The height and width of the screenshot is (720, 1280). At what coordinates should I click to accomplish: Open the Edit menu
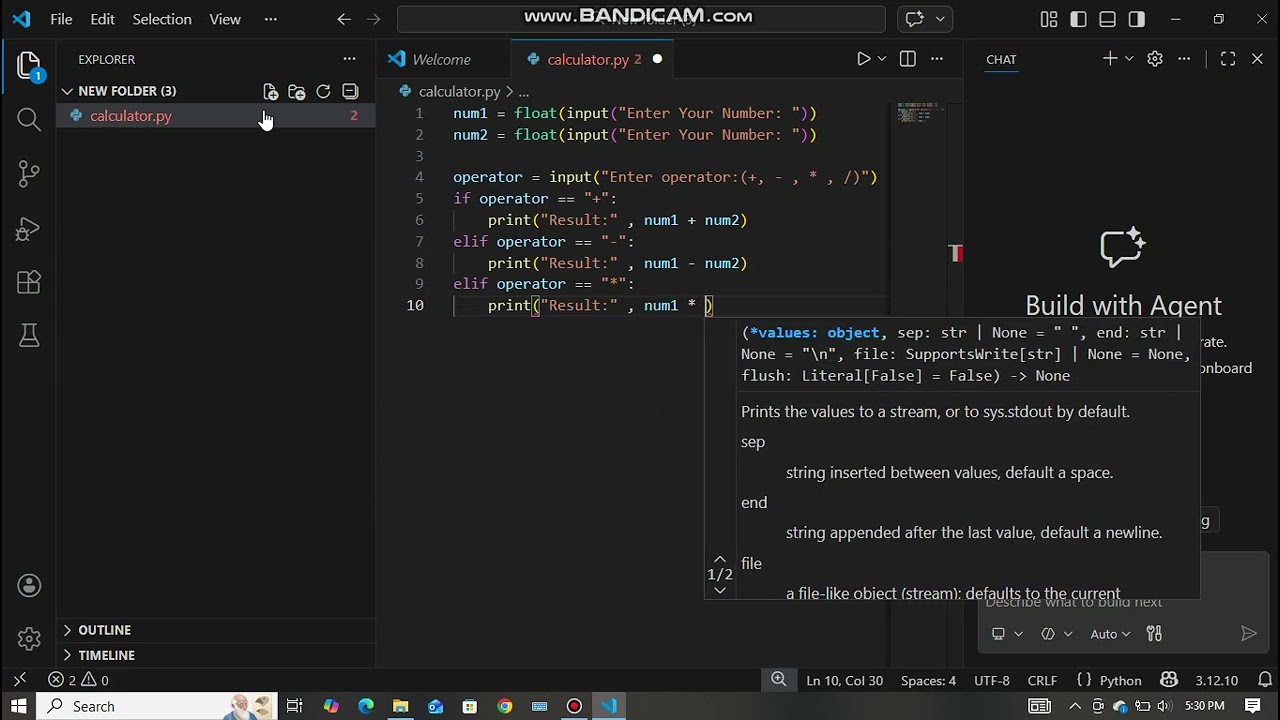coord(102,19)
